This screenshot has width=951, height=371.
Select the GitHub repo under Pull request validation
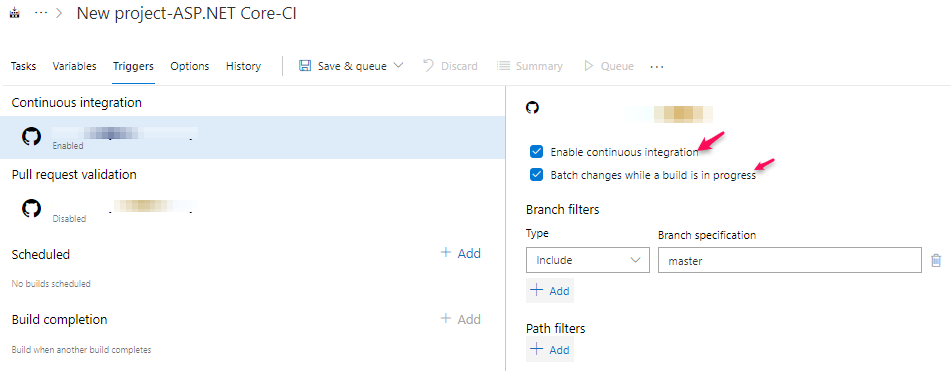(252, 208)
